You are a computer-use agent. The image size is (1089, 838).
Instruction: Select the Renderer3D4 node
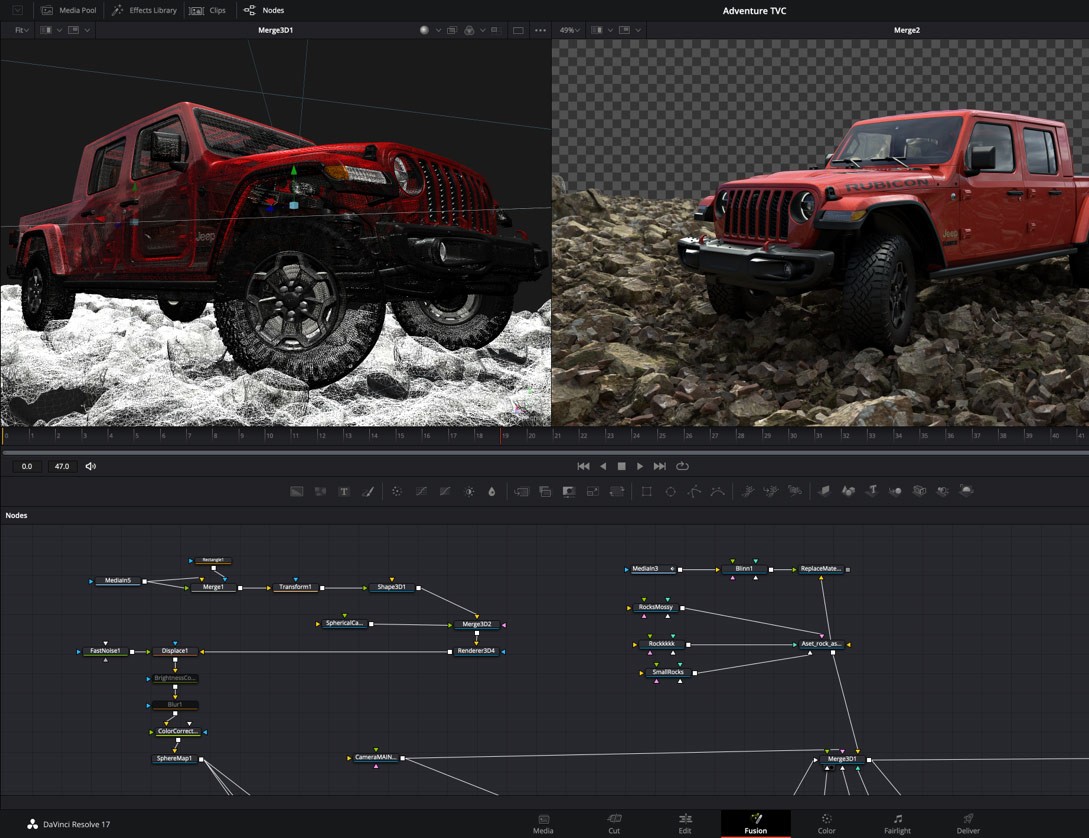(x=476, y=651)
